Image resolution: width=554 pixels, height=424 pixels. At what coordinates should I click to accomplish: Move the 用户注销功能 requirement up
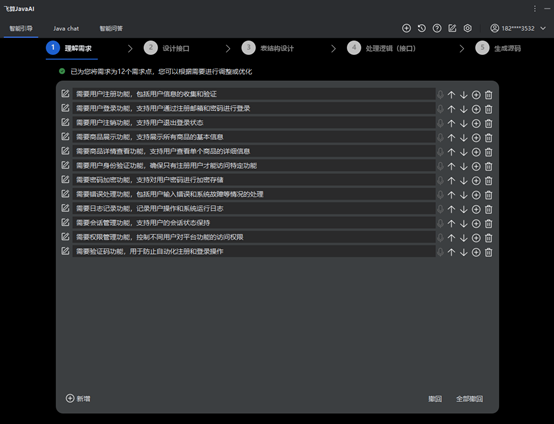click(x=451, y=123)
